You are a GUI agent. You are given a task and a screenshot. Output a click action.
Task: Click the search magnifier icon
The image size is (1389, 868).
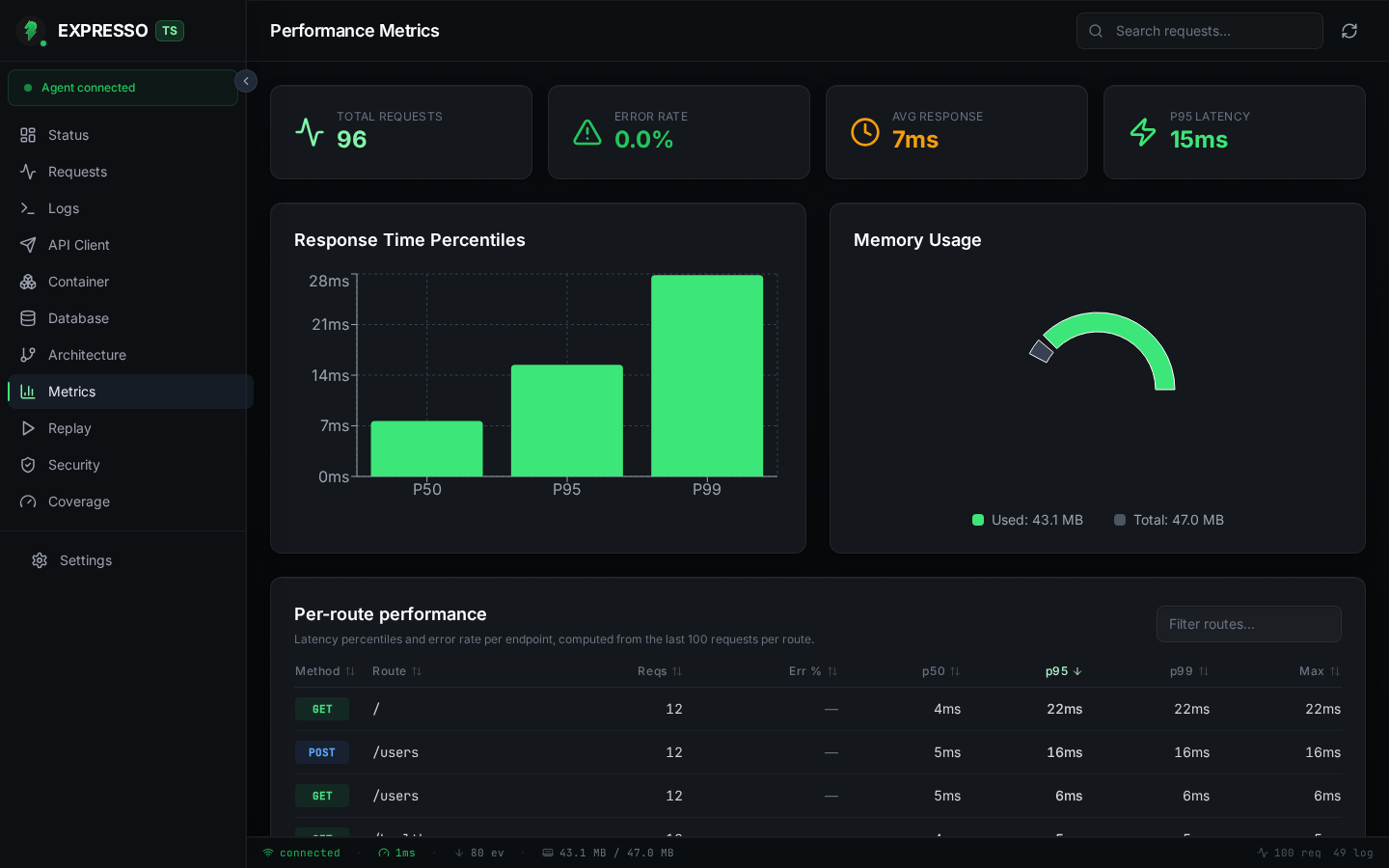(x=1096, y=31)
